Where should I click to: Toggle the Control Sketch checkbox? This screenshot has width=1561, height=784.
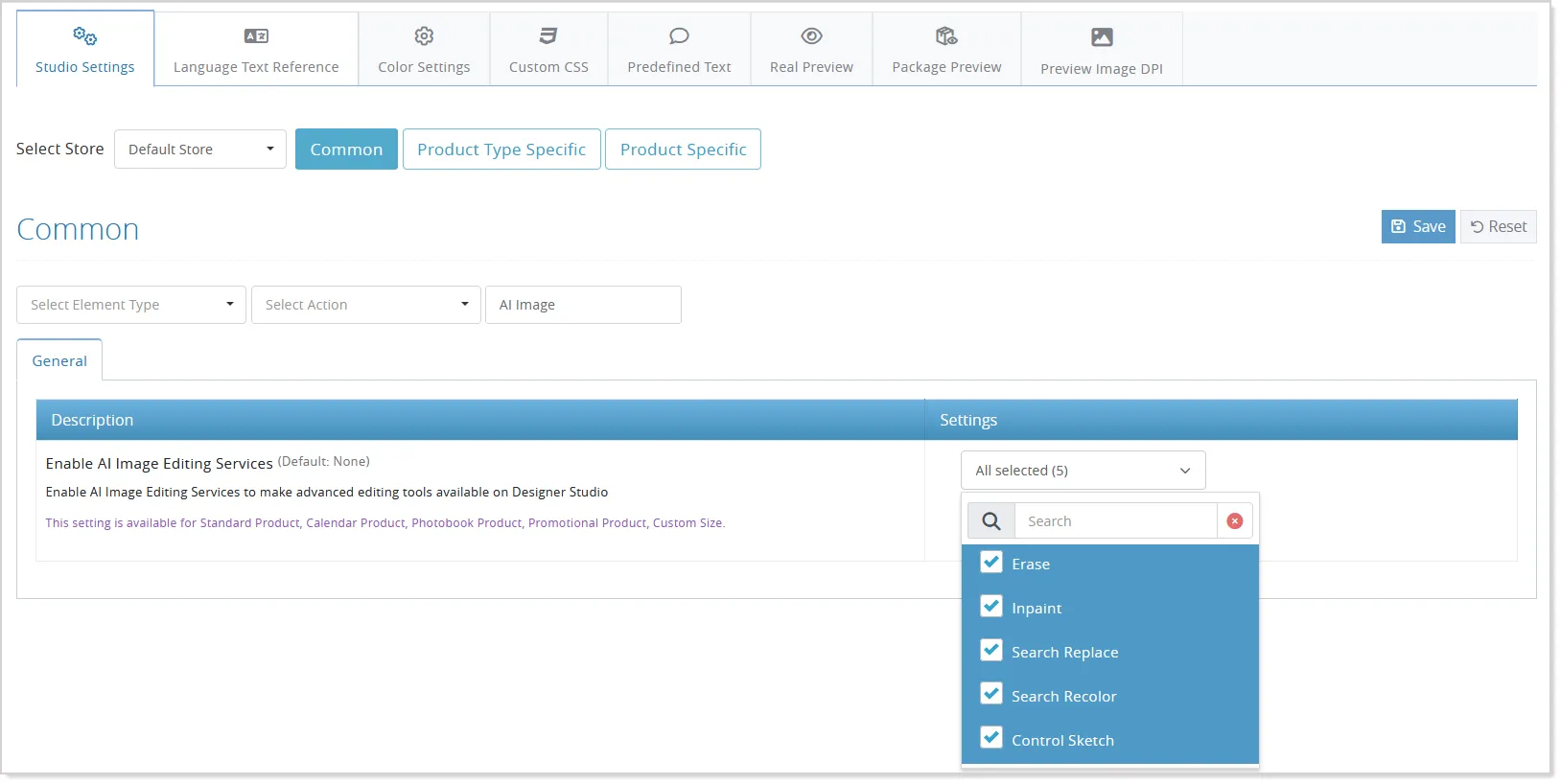[991, 738]
